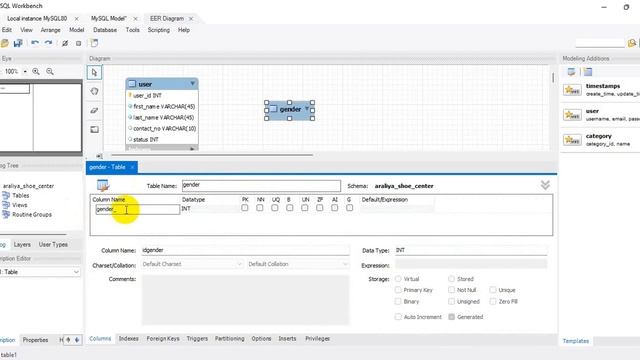Enable the Not Null checkbox
This screenshot has height=360, width=640.
pyautogui.click(x=451, y=290)
